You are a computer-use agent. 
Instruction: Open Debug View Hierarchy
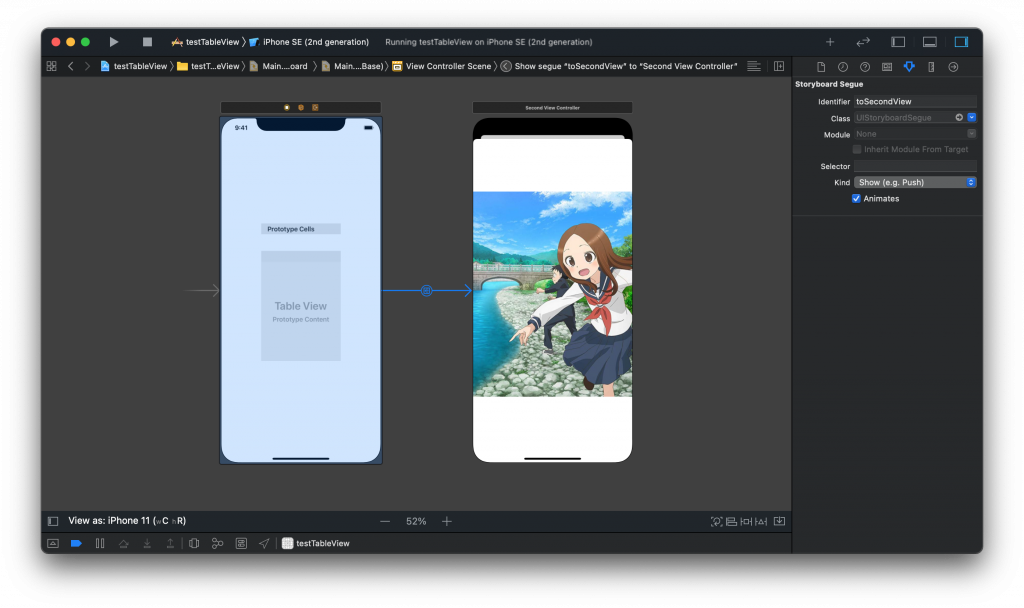coord(194,543)
